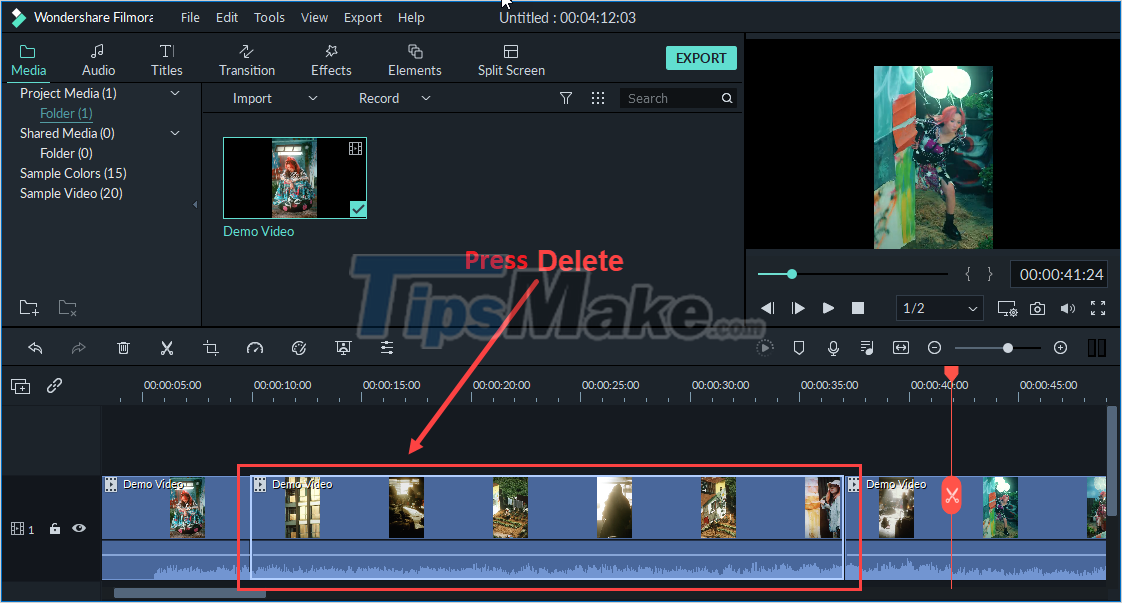The width and height of the screenshot is (1122, 603).
Task: Open the Crop tool
Action: (x=211, y=347)
